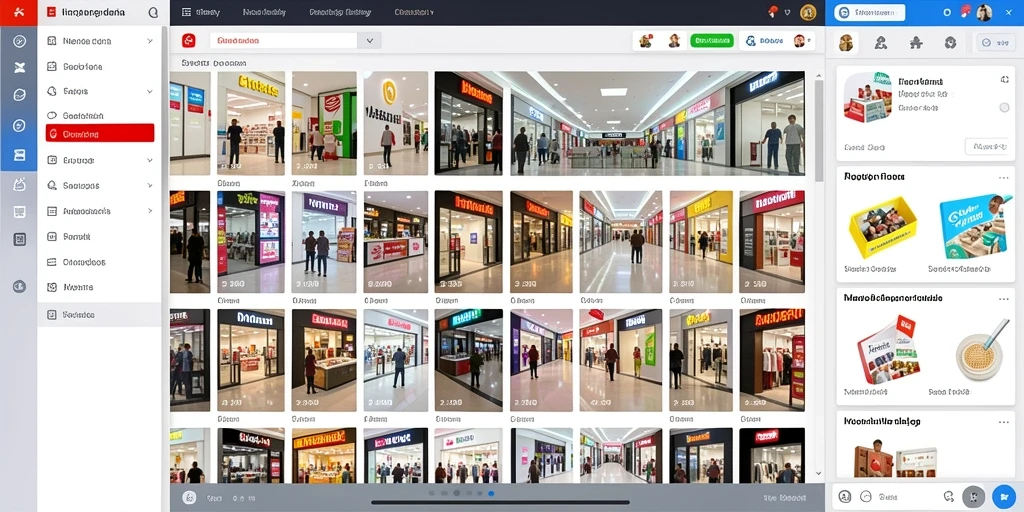The image size is (1024, 512).
Task: Open the user photo avatar in the blue header
Action: [x=984, y=12]
